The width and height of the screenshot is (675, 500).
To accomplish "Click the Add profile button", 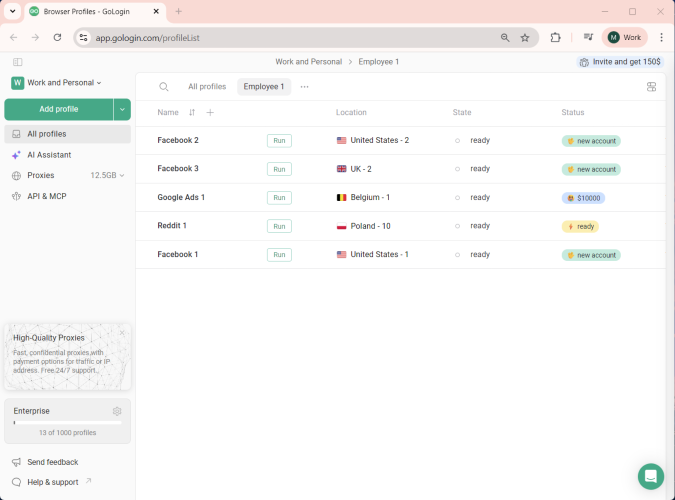I will pos(59,109).
